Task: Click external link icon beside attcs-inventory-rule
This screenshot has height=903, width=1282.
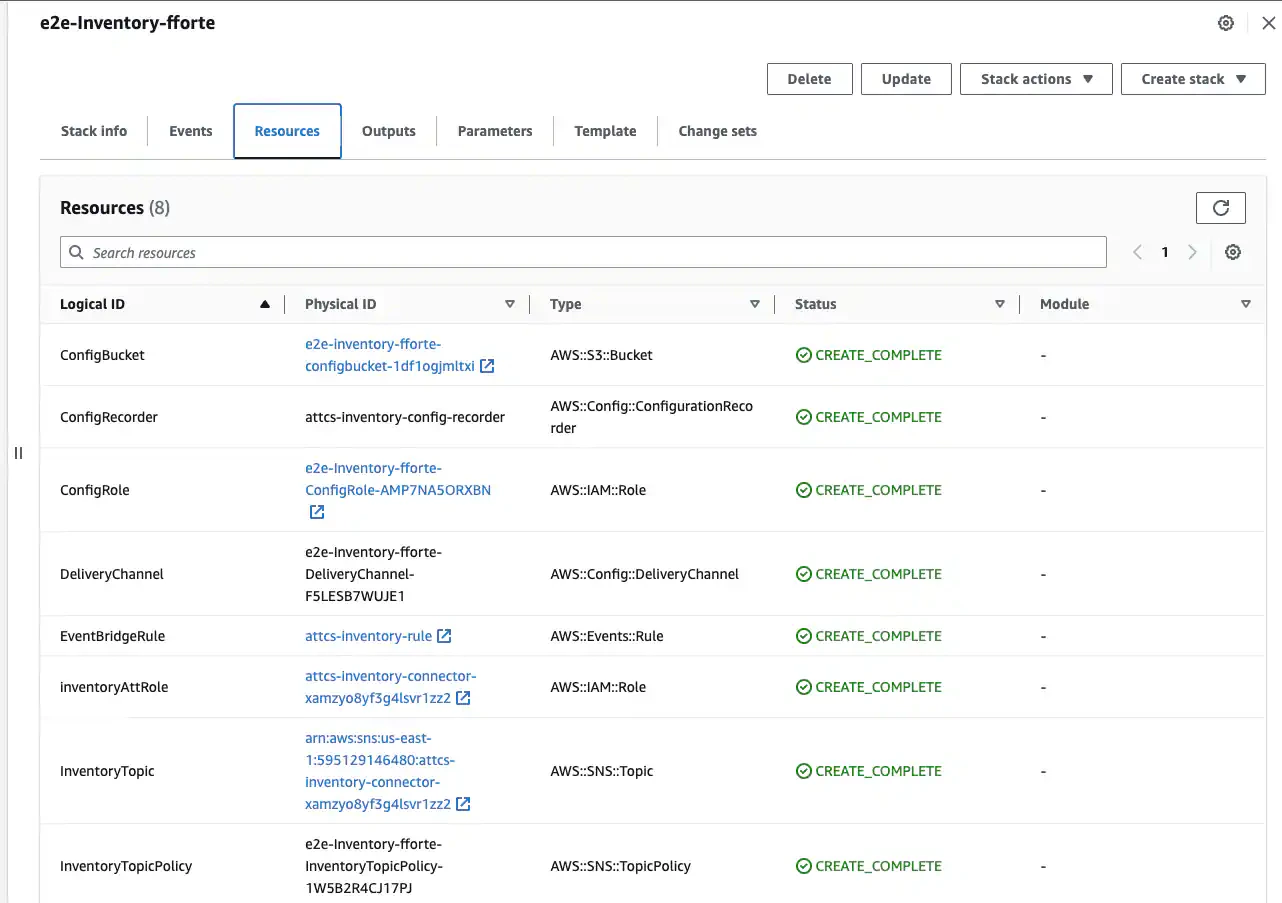Action: tap(445, 636)
